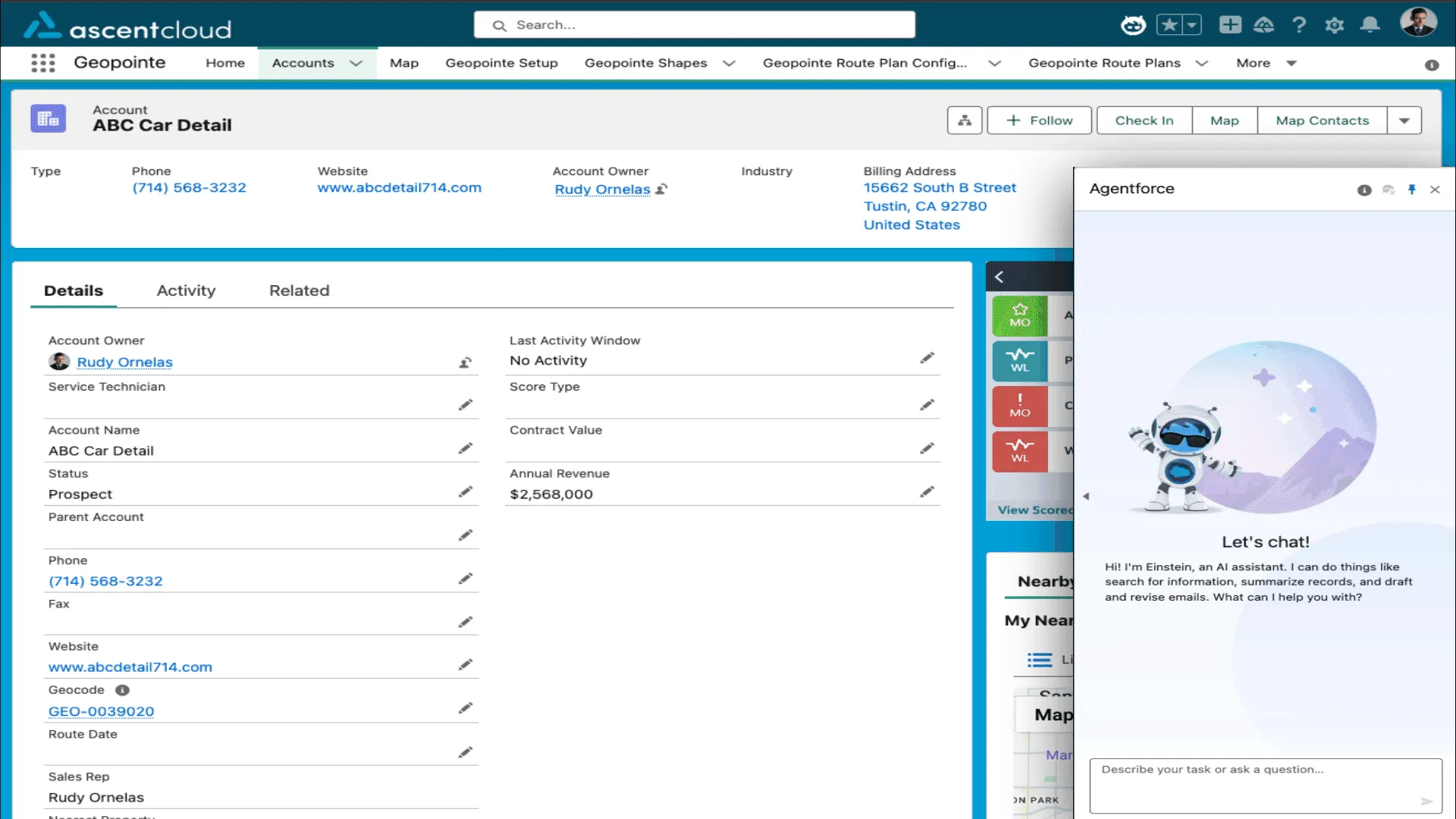The image size is (1456, 819).
Task: Switch to the Related tab
Action: point(299,290)
